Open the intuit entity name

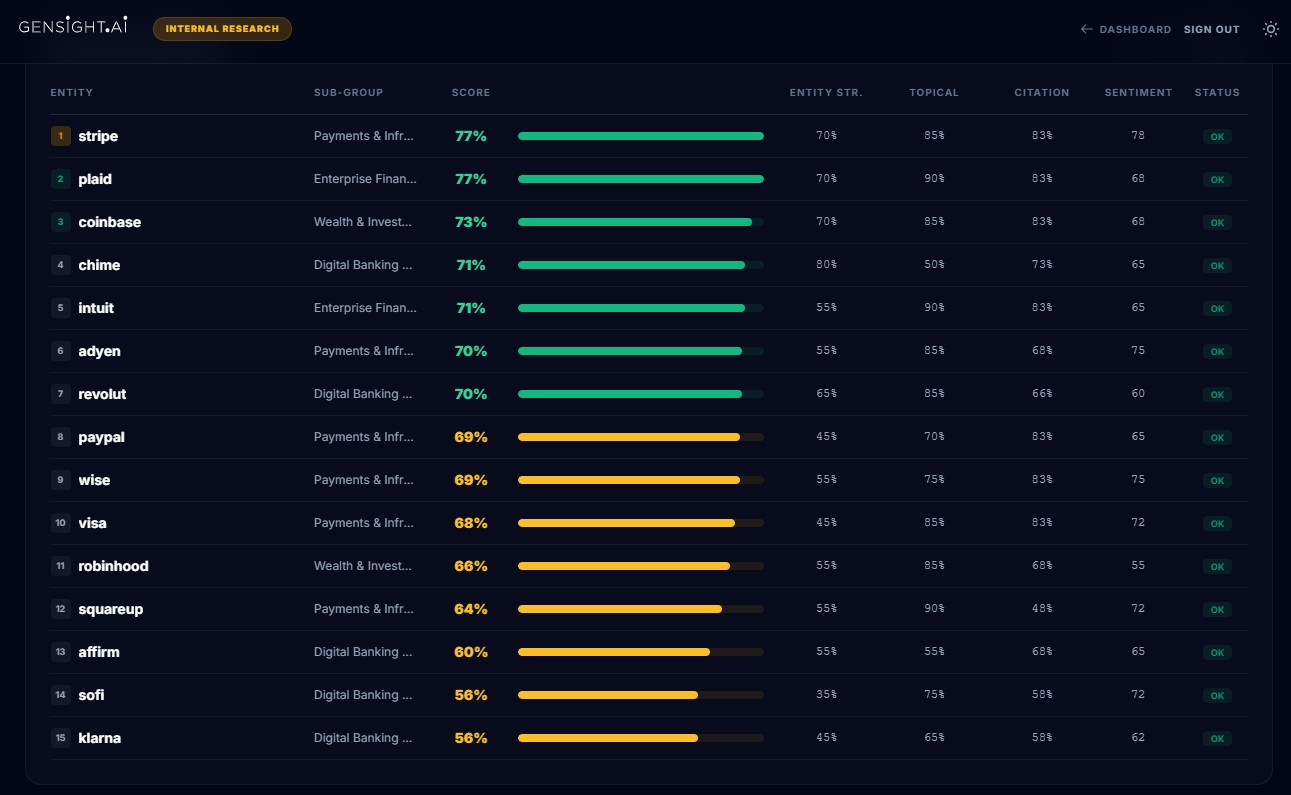pyautogui.click(x=96, y=308)
